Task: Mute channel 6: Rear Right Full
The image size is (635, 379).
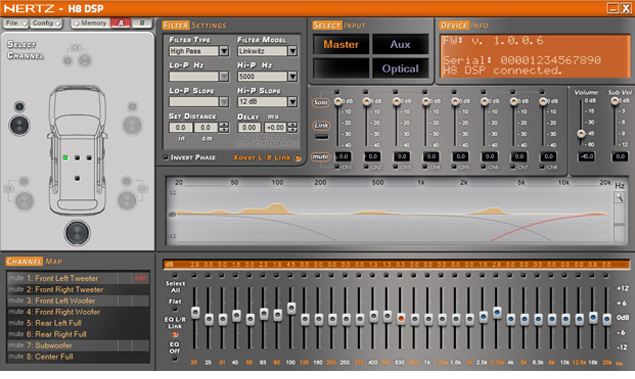Action: click(x=16, y=334)
